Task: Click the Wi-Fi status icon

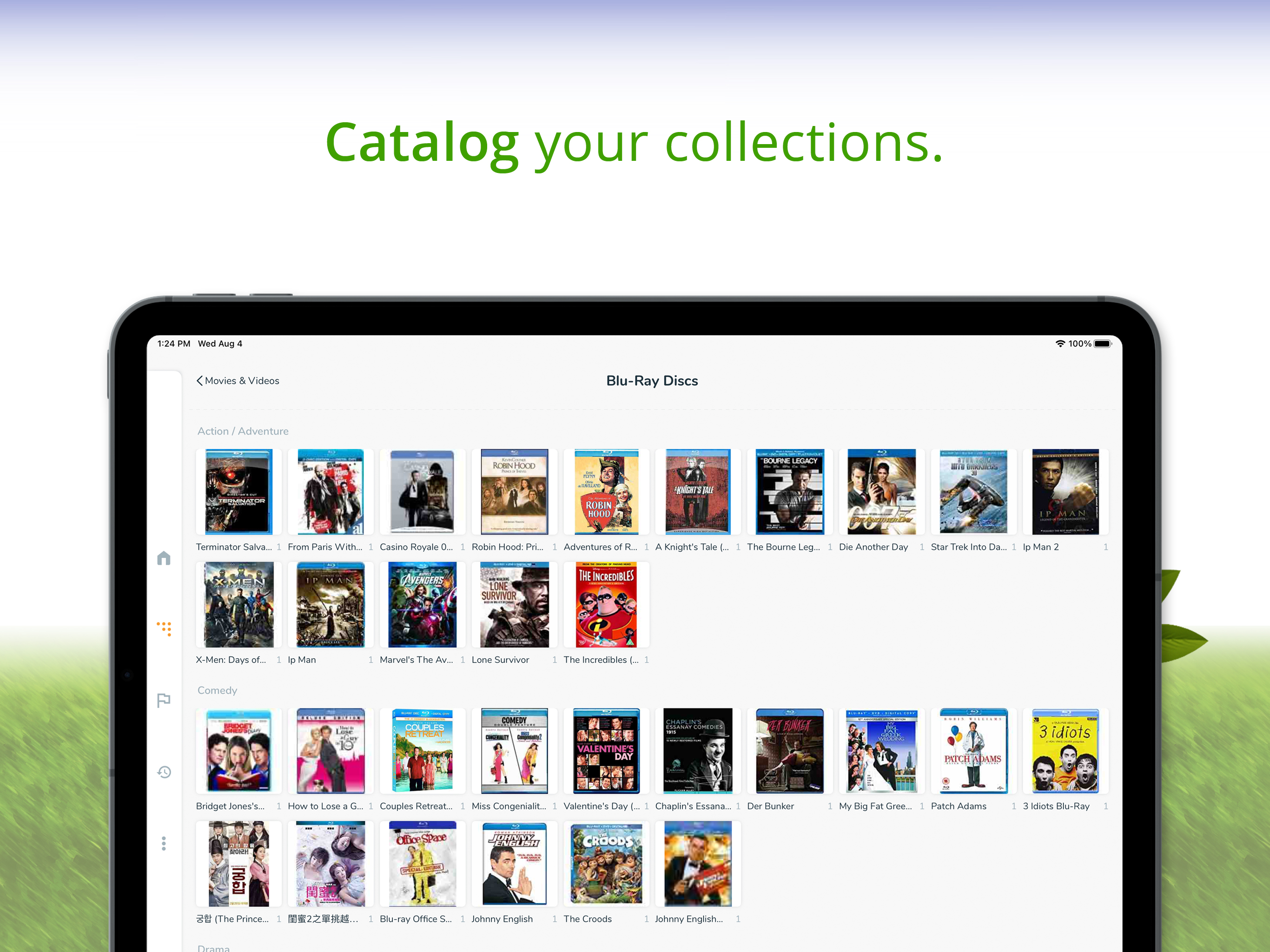Action: click(1059, 344)
